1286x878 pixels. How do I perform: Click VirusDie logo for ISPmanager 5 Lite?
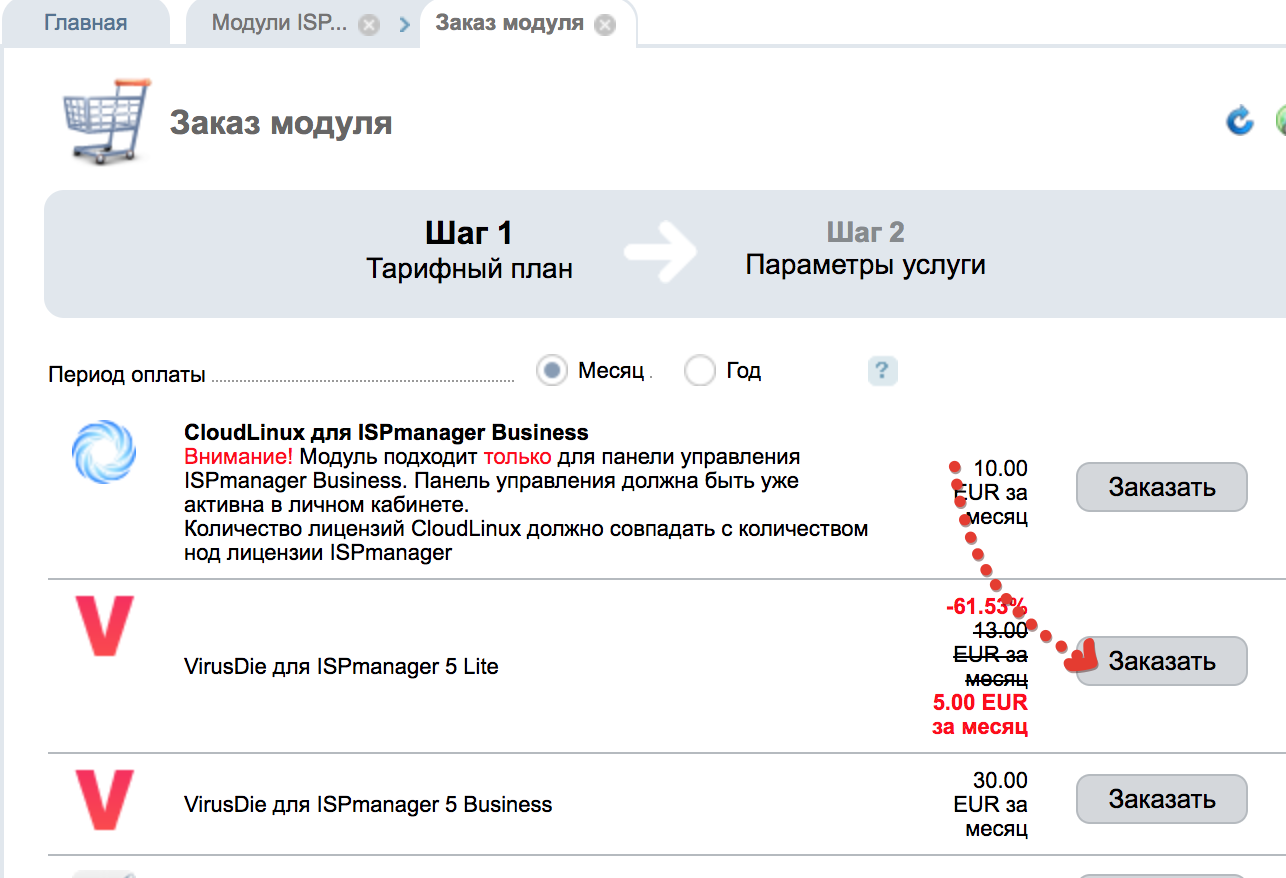(104, 627)
